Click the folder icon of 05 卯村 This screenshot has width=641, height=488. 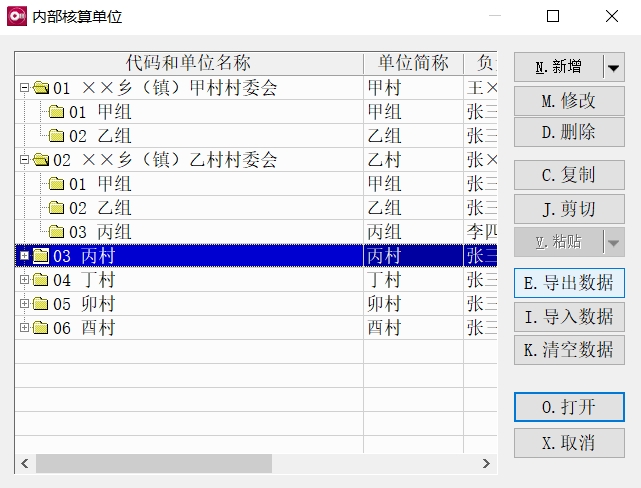click(x=41, y=304)
